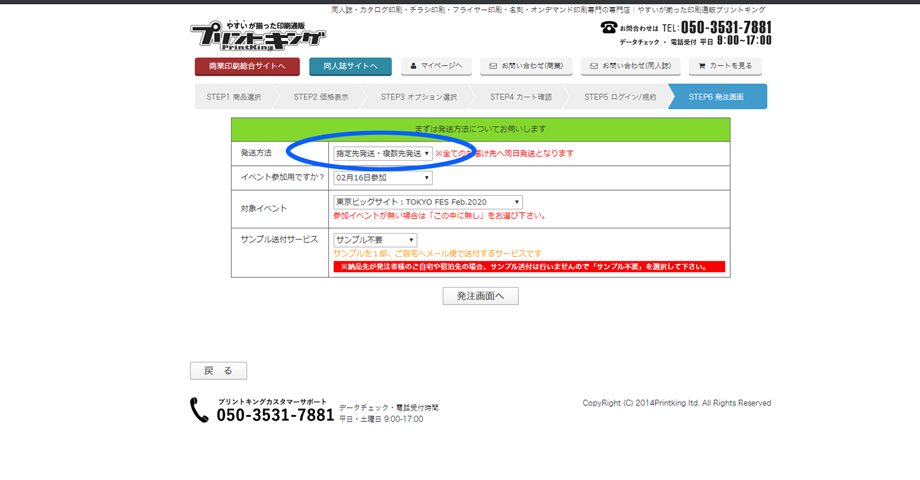This screenshot has height=480, width=920.
Task: Expand the サンプル不要 sample service dropdown
Action: (375, 240)
